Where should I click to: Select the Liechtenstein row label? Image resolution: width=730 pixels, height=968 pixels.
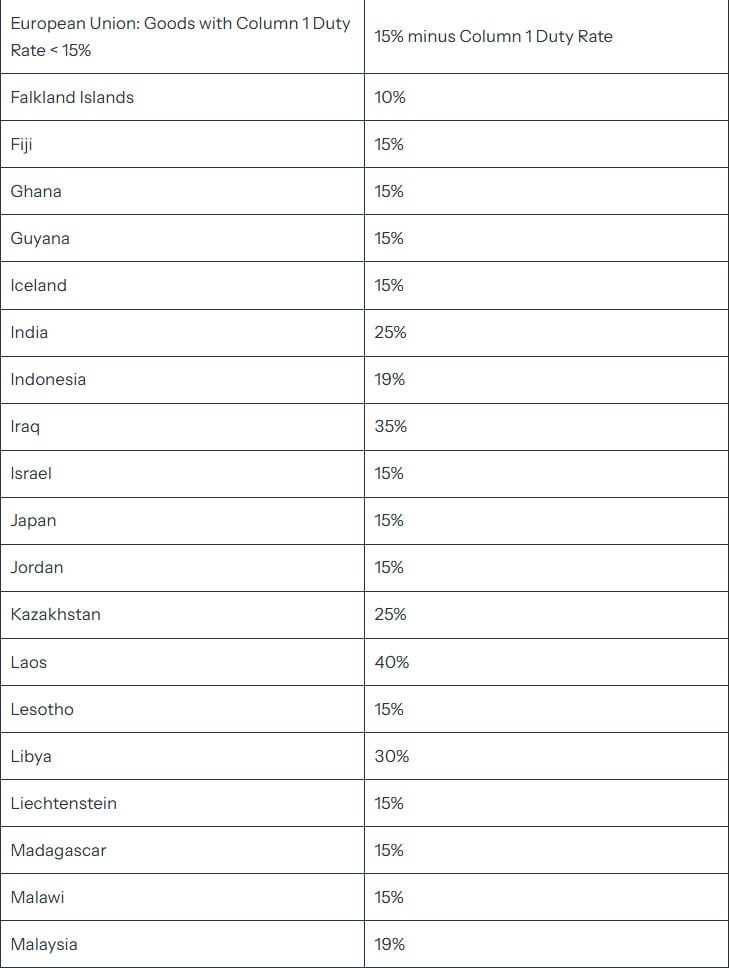[64, 803]
